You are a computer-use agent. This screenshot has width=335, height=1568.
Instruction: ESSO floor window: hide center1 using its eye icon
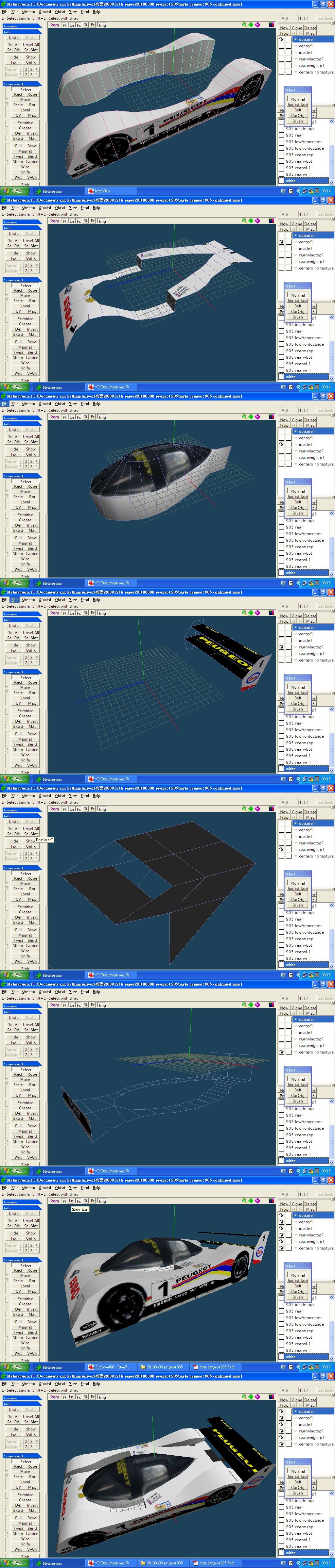281,242
